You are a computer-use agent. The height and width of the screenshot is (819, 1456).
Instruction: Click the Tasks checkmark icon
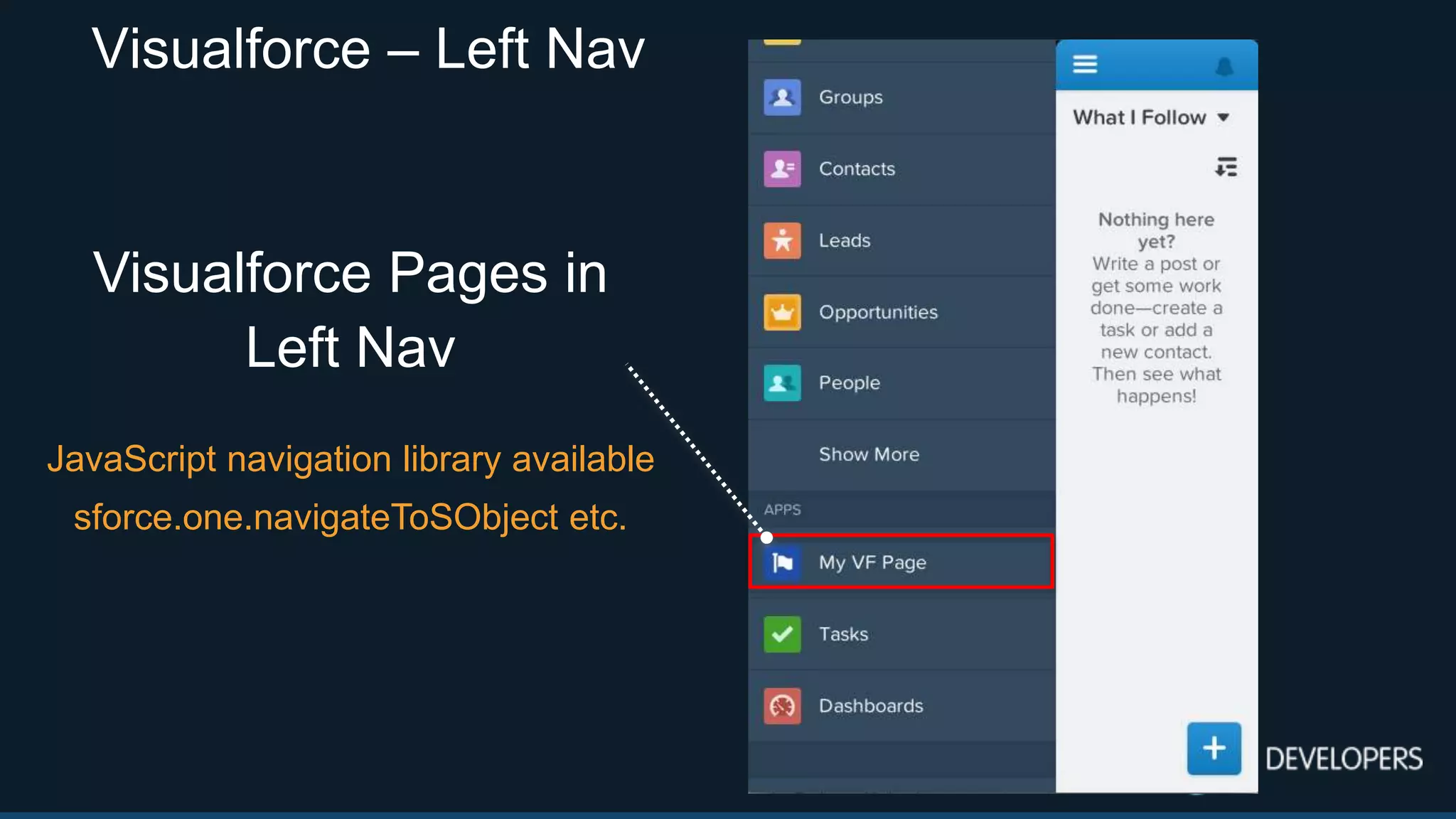tap(782, 634)
